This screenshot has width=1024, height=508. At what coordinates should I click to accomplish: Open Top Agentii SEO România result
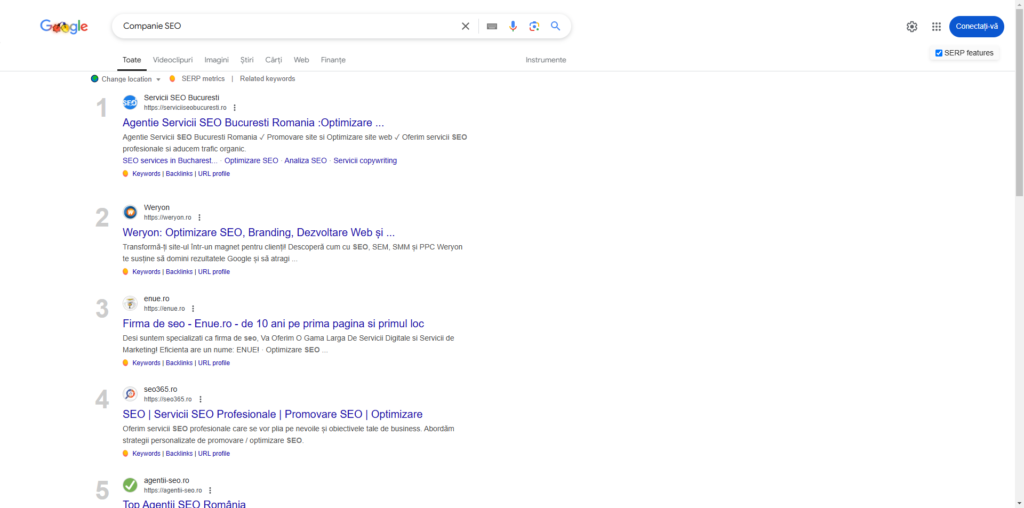(184, 504)
